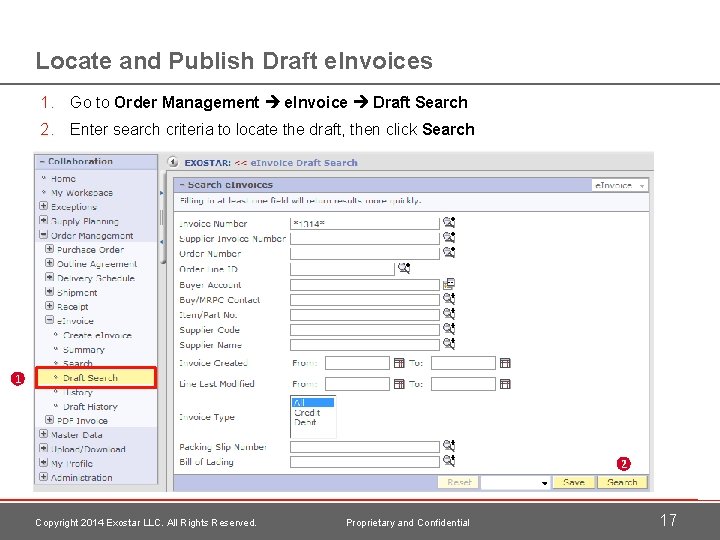Click the Order Number input field

(x=365, y=253)
